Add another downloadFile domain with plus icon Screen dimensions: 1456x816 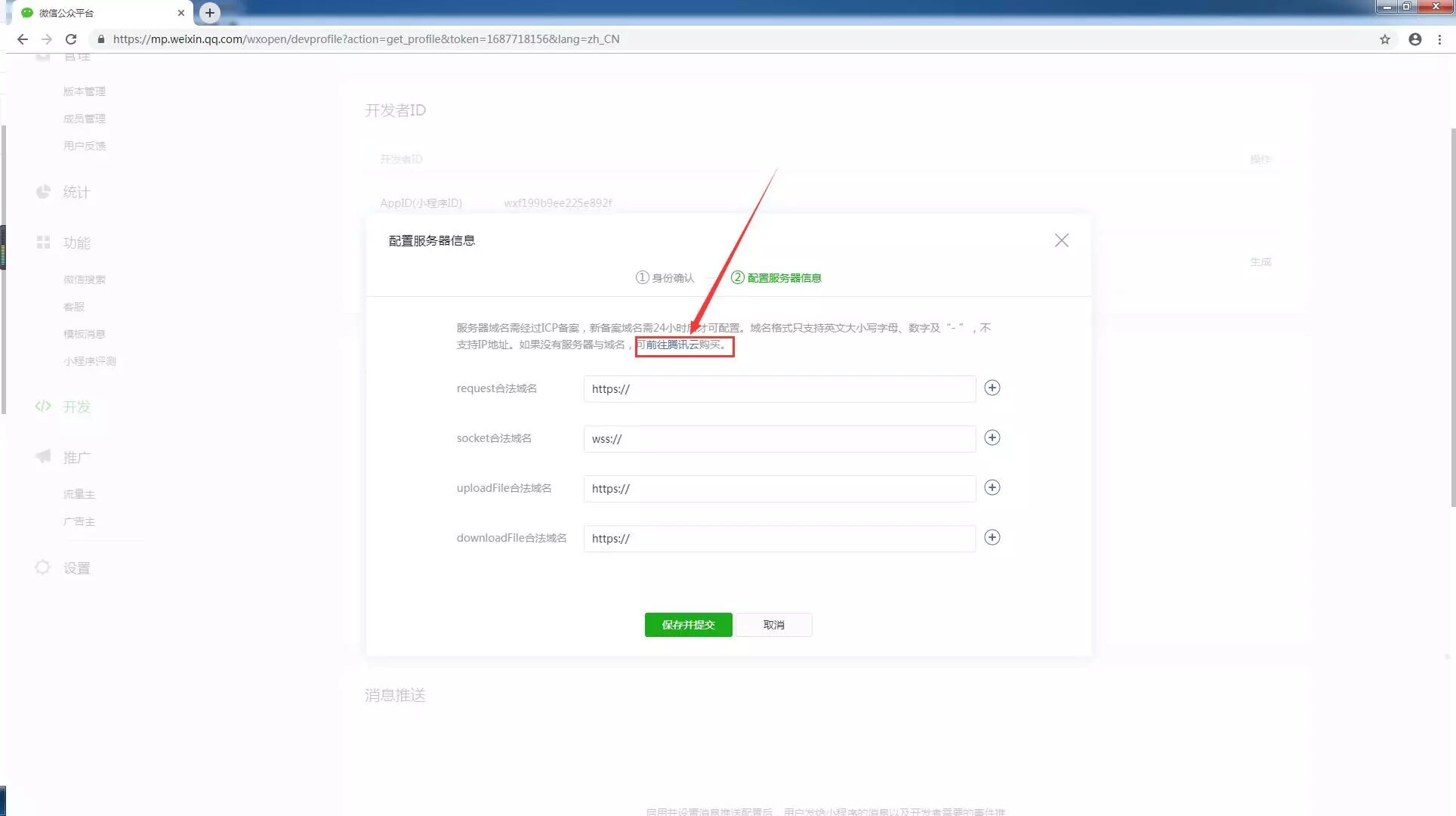(992, 537)
